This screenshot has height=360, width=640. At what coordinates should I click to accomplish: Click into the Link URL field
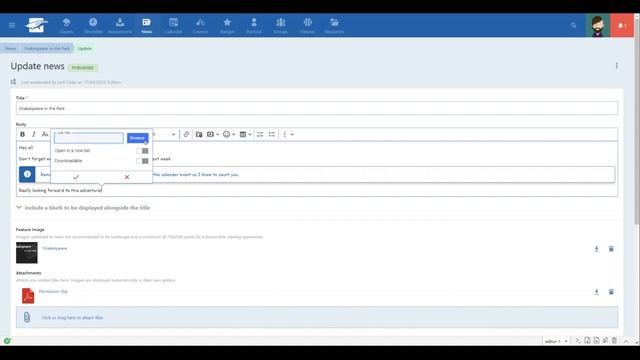pos(89,138)
